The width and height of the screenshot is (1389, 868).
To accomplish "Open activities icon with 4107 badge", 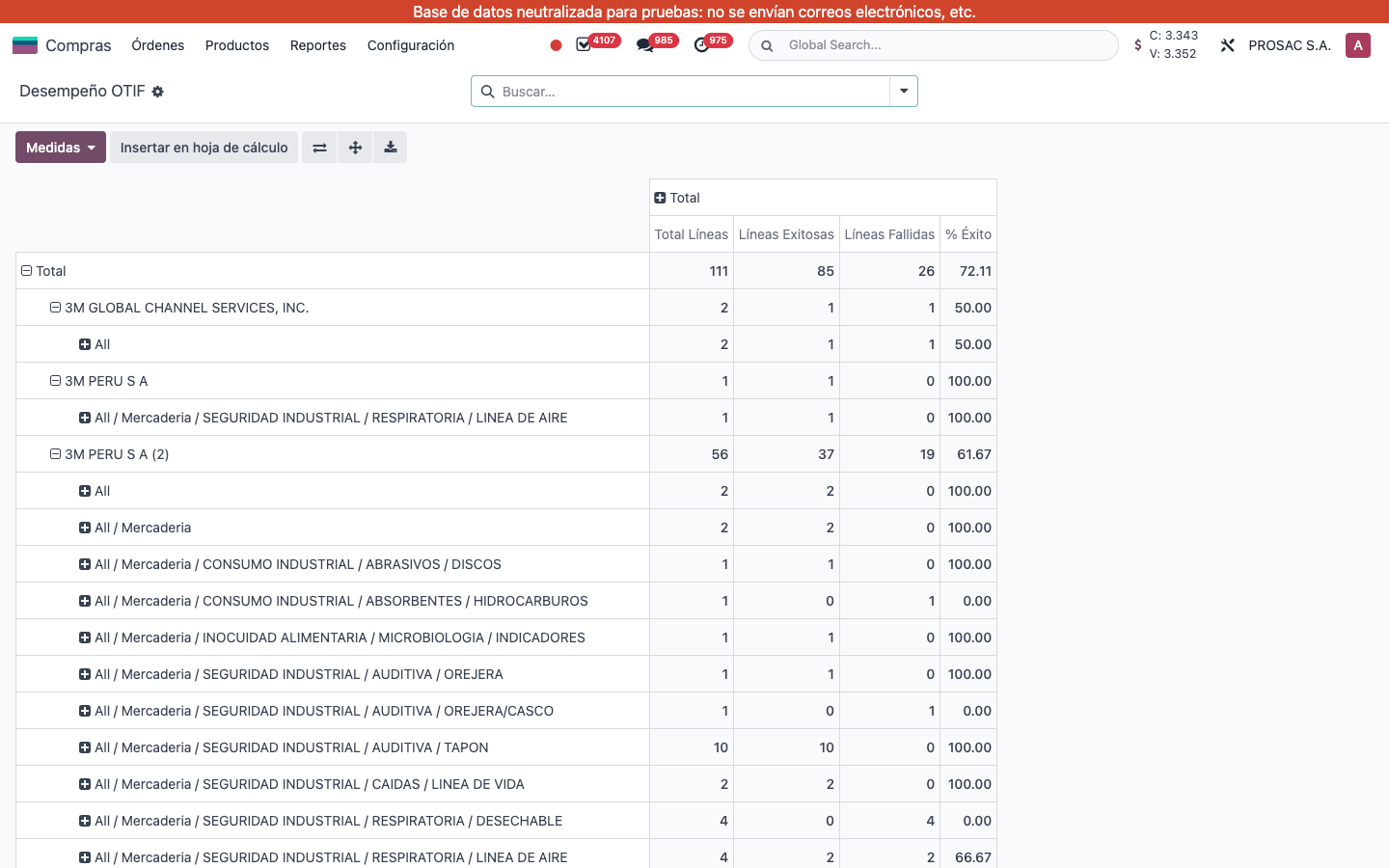I will [584, 45].
